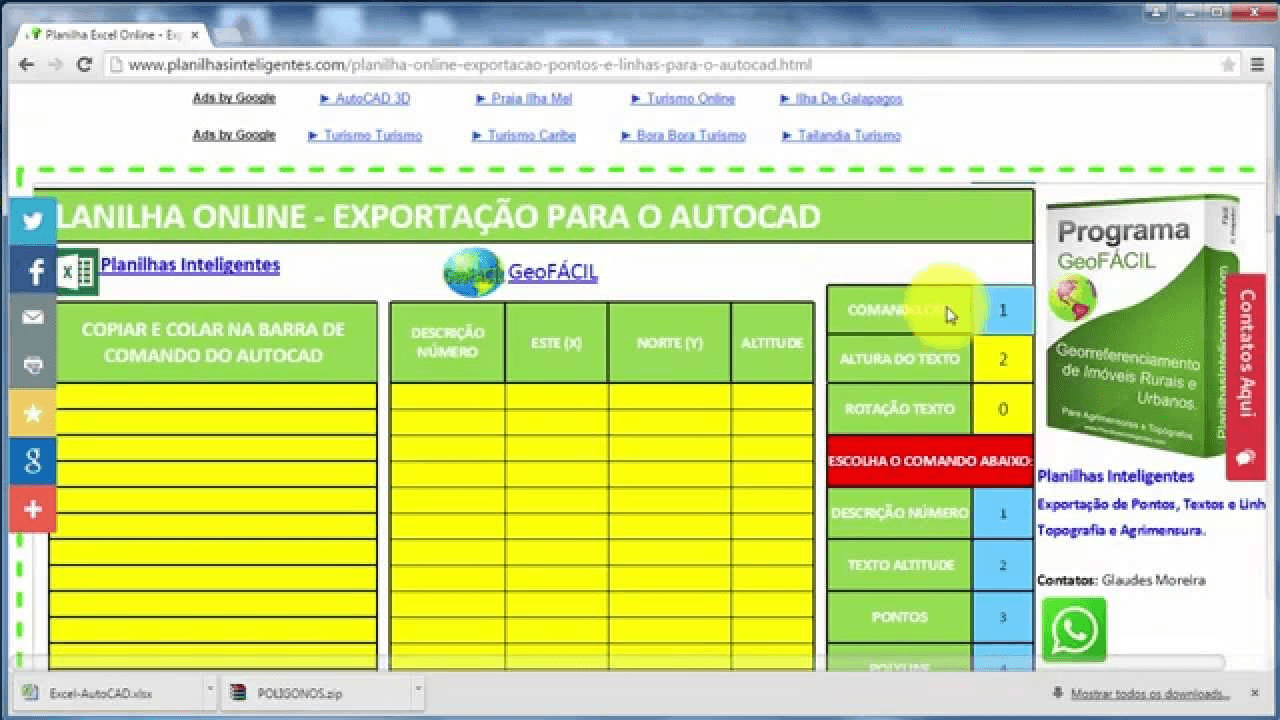1280x720 pixels.
Task: Click the browser forward arrow
Action: click(56, 64)
